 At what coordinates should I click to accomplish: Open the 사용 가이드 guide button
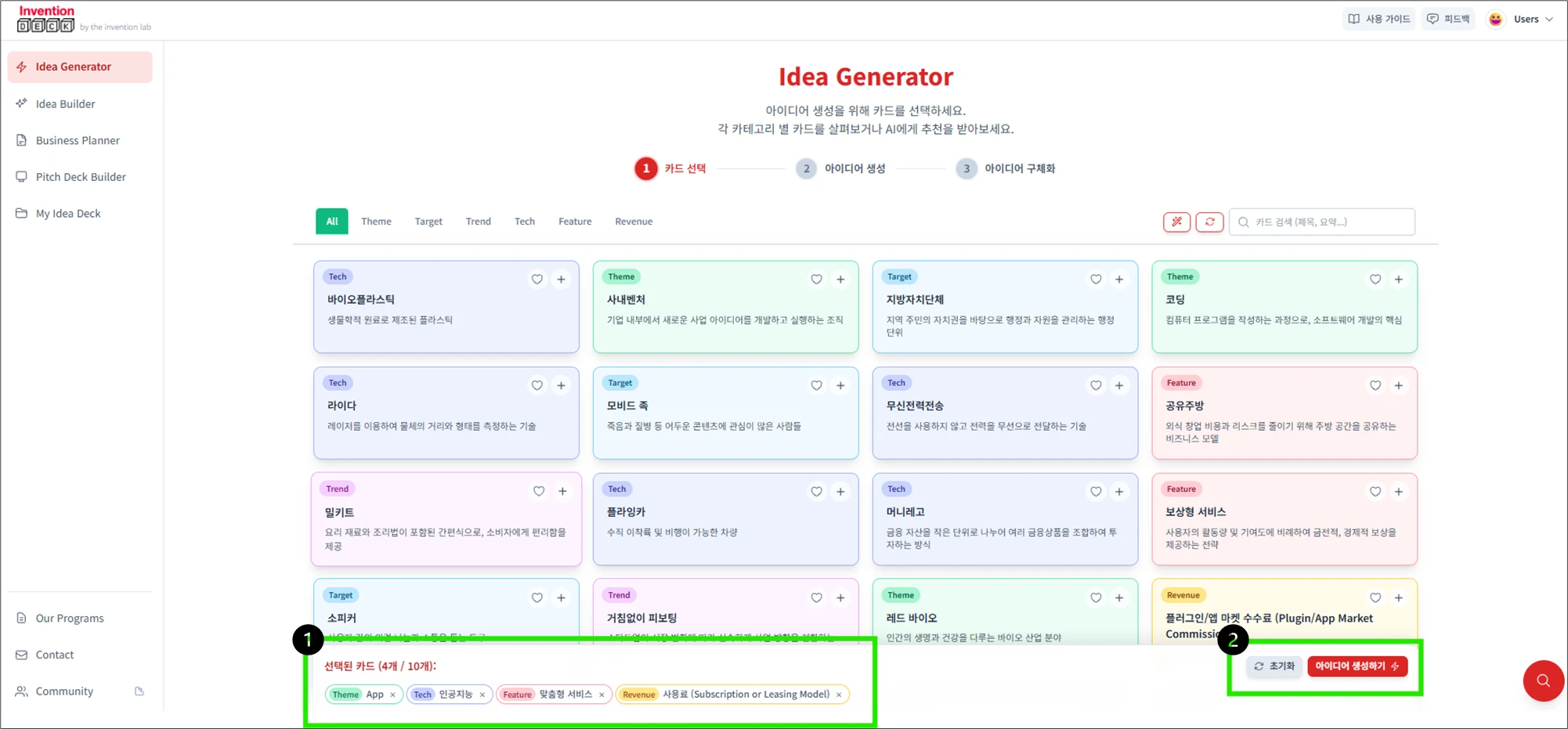click(1379, 19)
